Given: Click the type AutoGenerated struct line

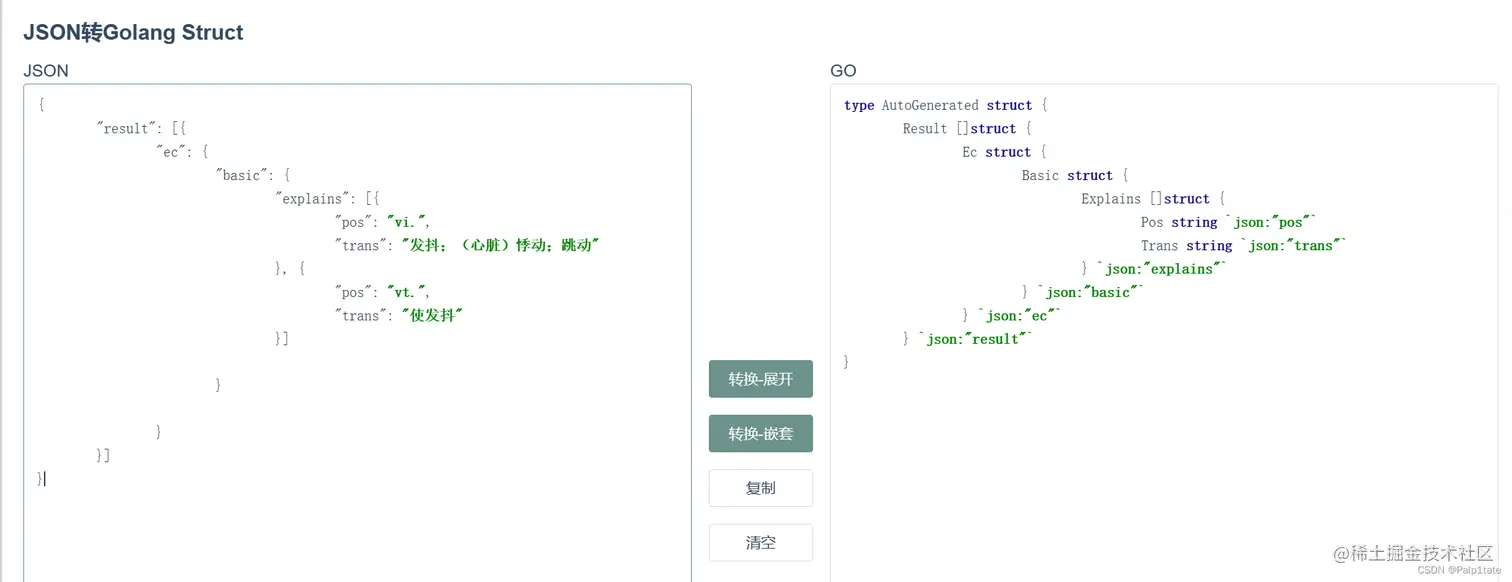Looking at the screenshot, I should coord(945,105).
